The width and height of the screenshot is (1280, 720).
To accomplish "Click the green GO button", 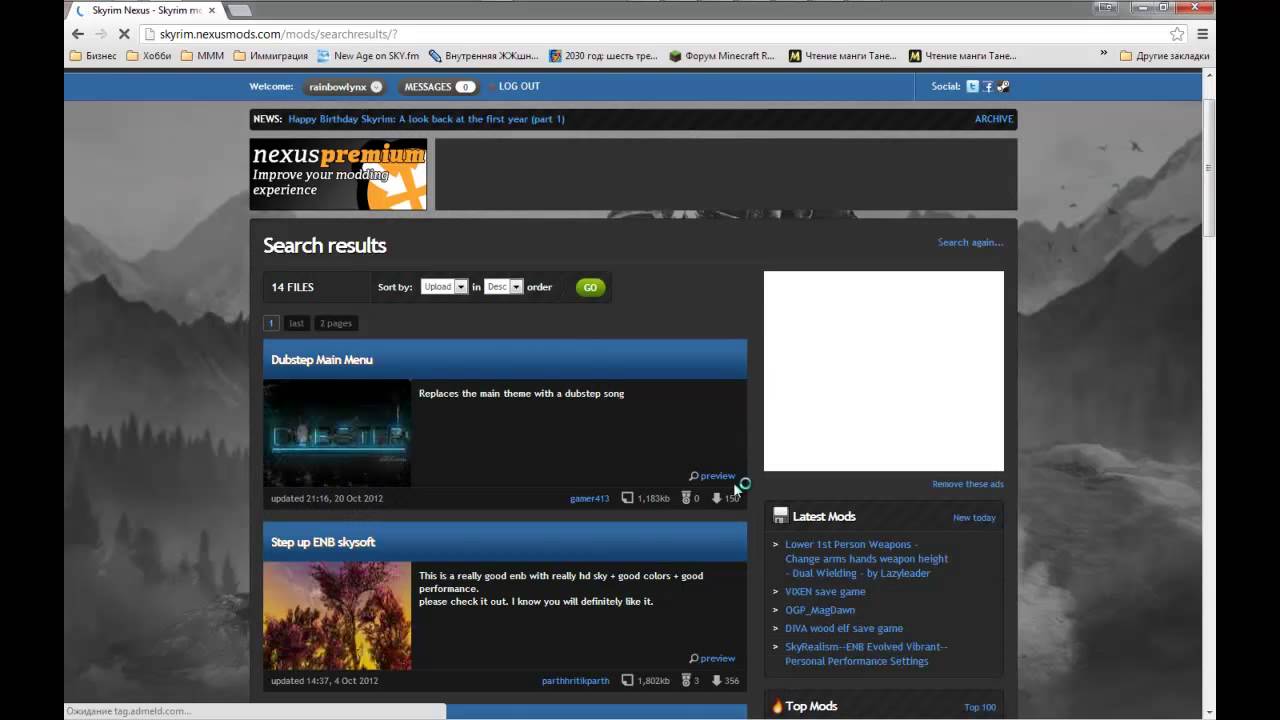I will click(590, 287).
